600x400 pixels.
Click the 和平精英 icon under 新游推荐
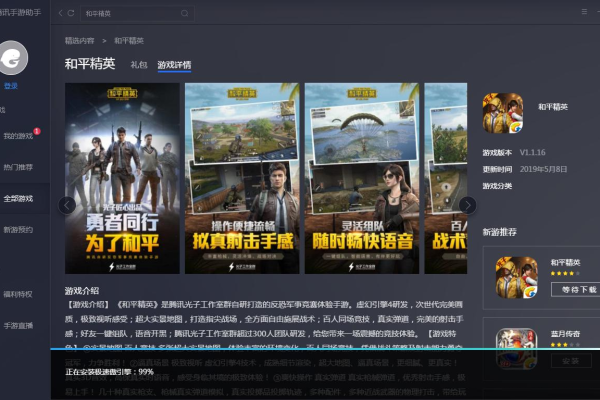click(517, 278)
